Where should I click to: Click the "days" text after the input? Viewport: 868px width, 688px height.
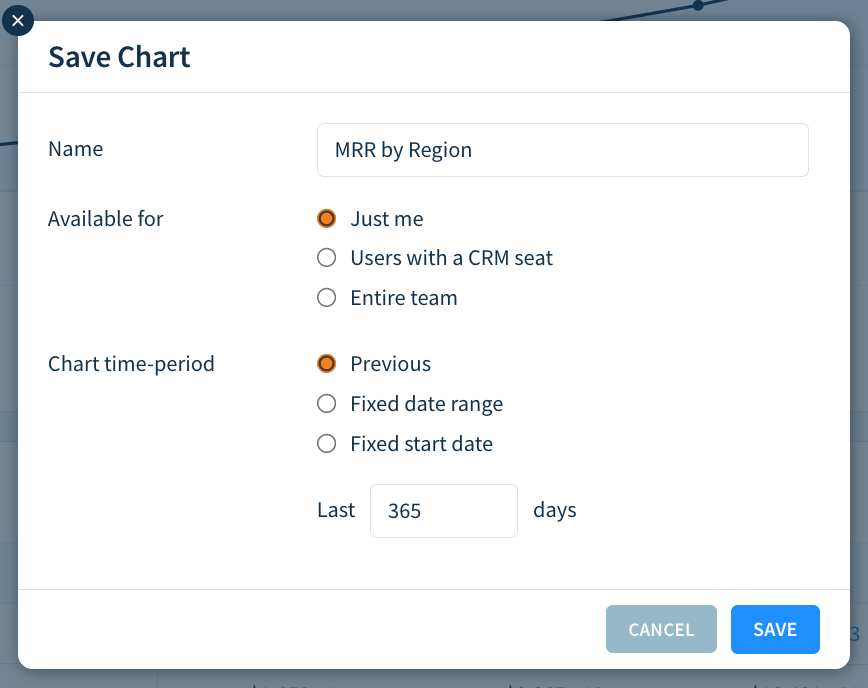pos(554,510)
